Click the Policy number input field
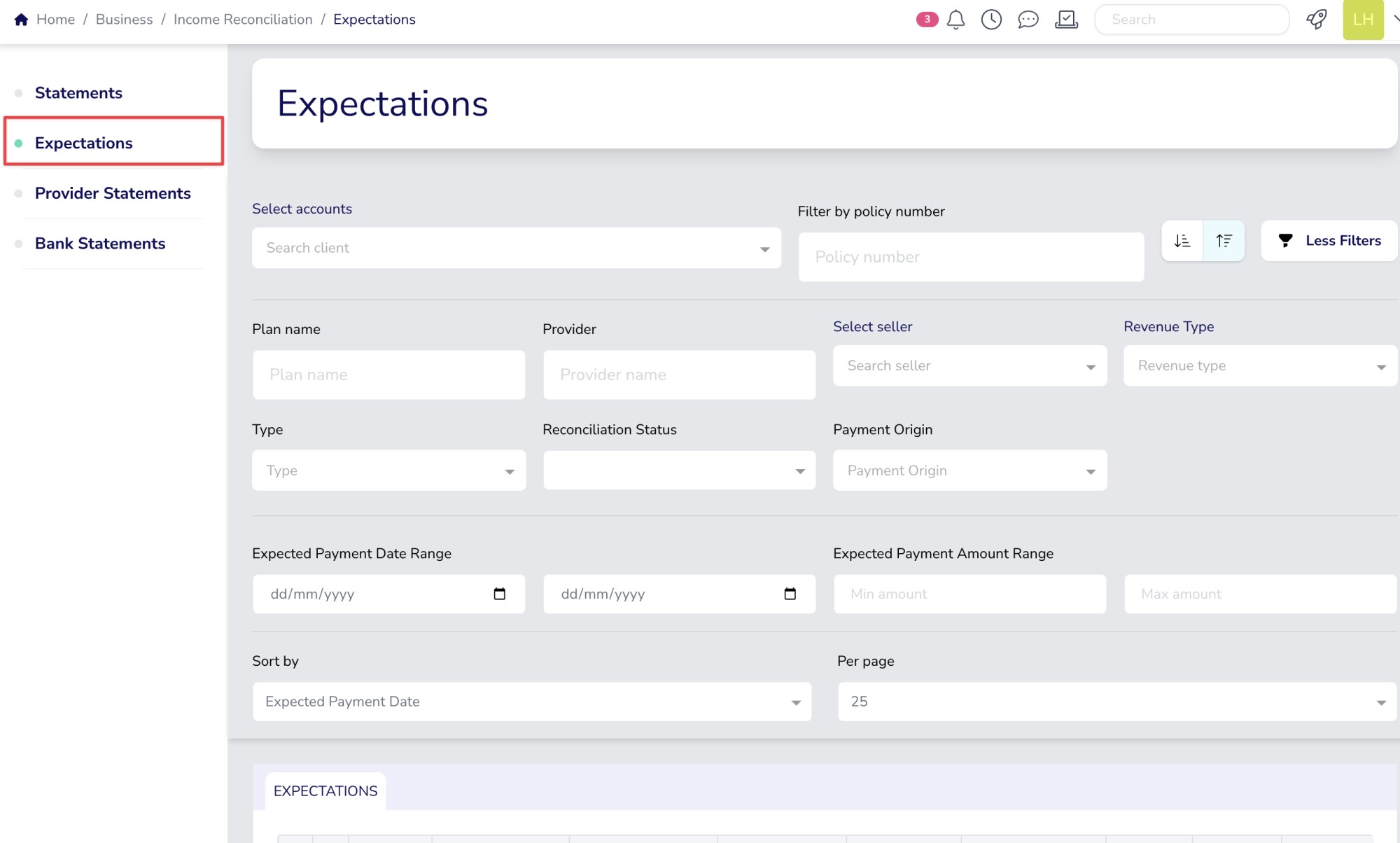The width and height of the screenshot is (1400, 843). [971, 257]
